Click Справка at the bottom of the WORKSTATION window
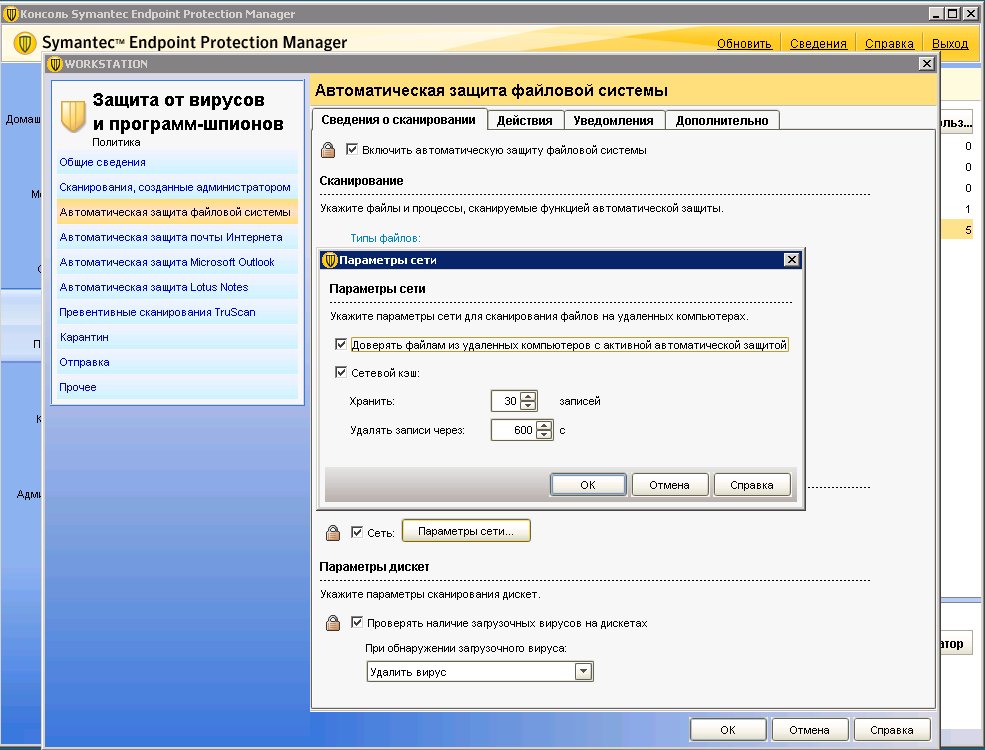Image resolution: width=985 pixels, height=750 pixels. click(x=892, y=730)
